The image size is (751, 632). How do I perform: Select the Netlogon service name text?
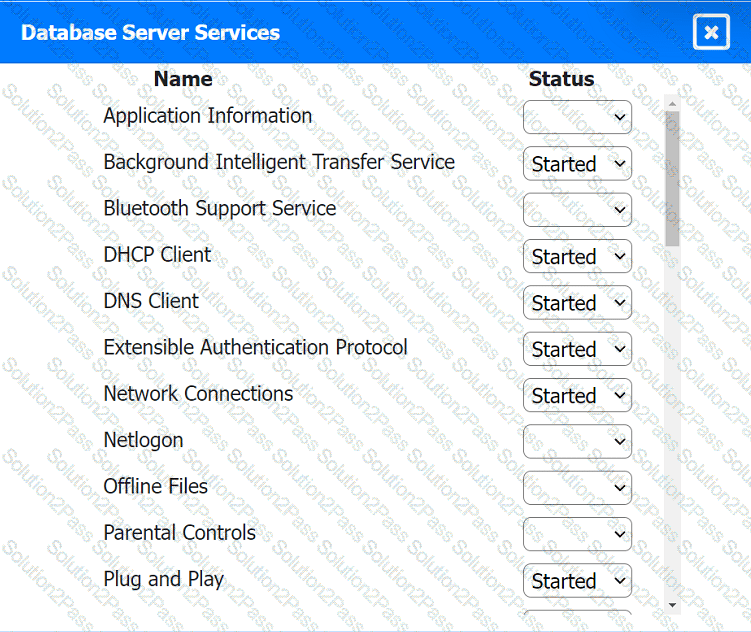(143, 440)
